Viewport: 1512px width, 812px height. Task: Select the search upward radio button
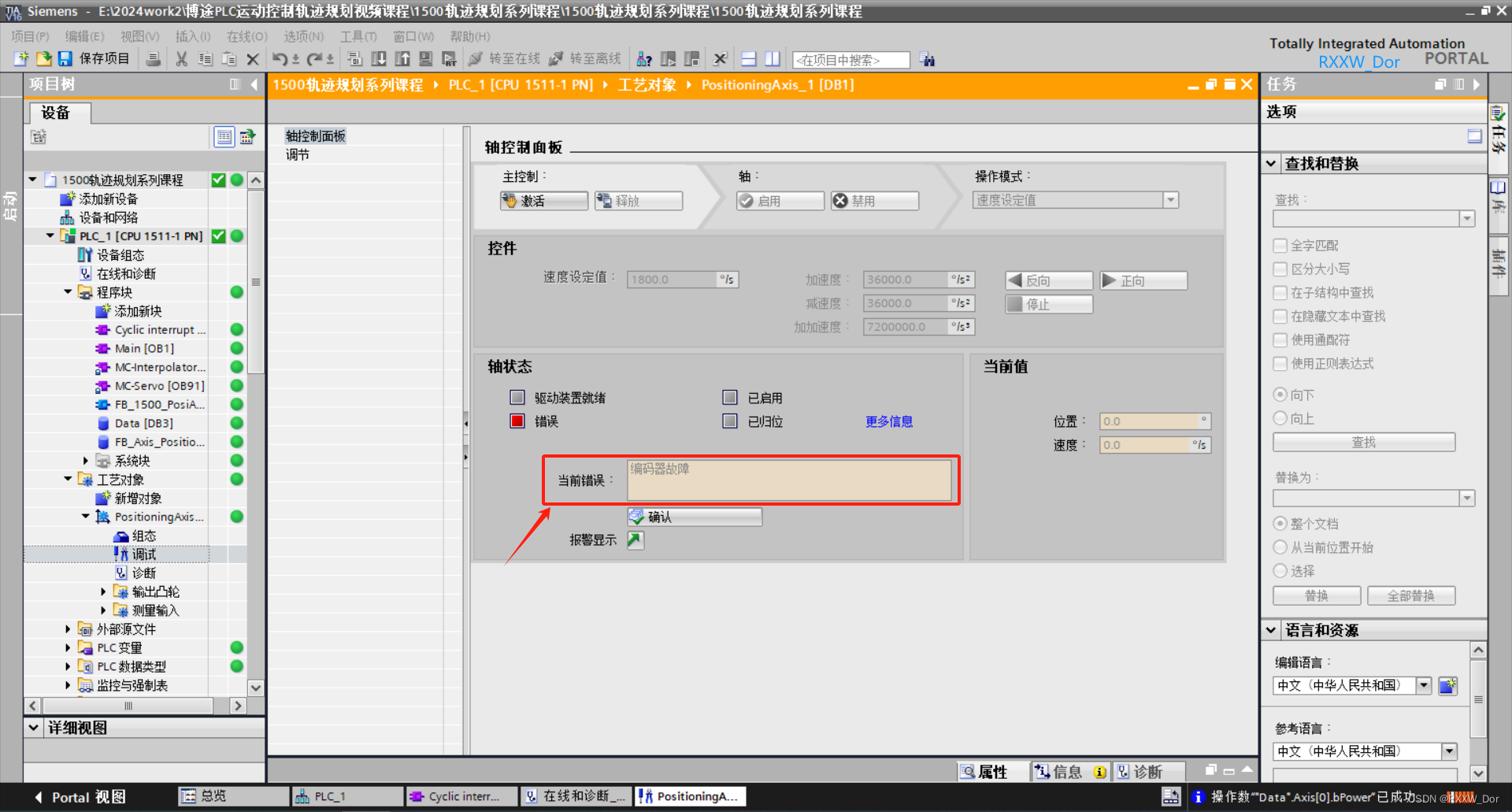[1280, 418]
